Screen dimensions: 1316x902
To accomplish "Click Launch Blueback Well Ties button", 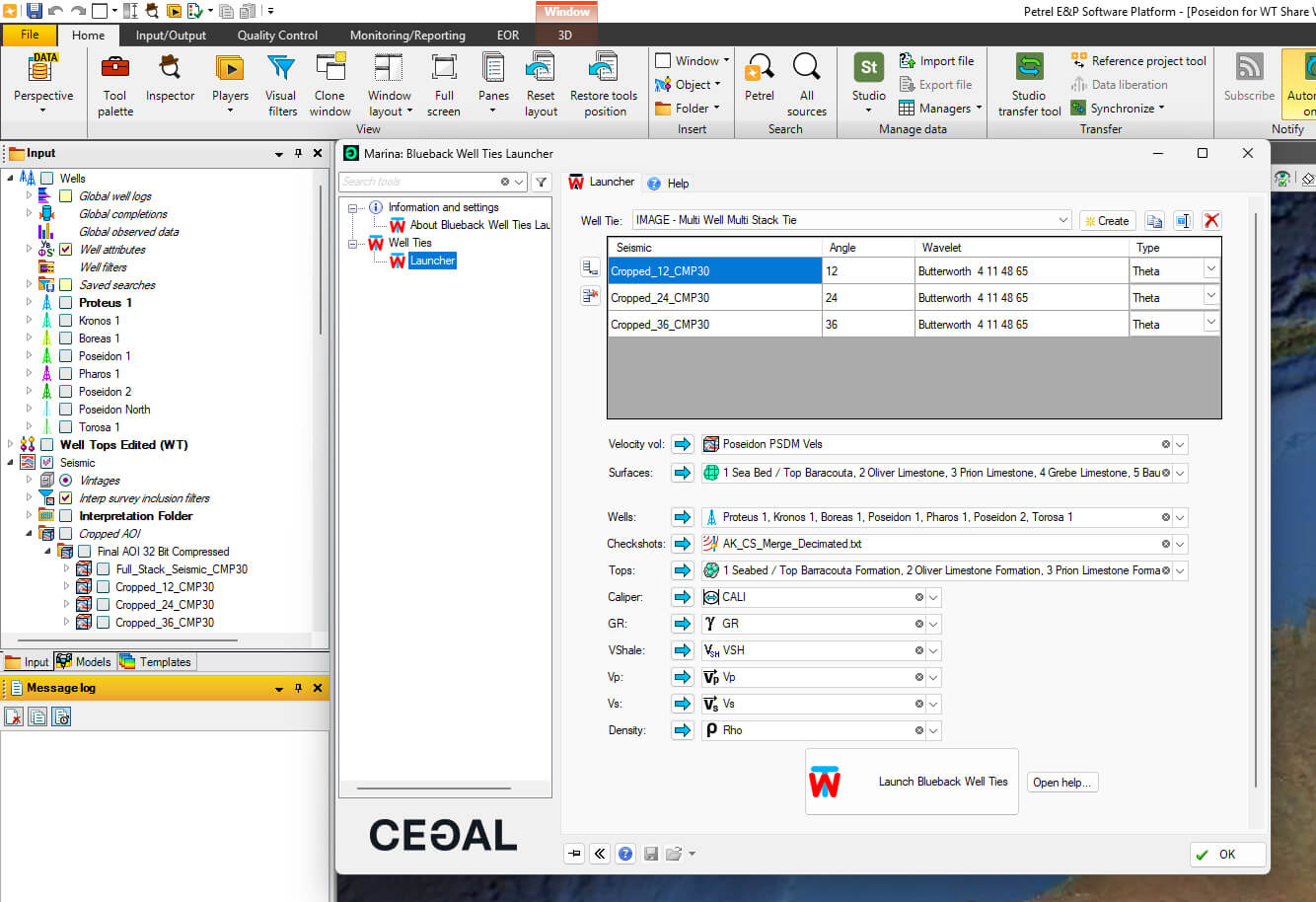I will point(912,782).
